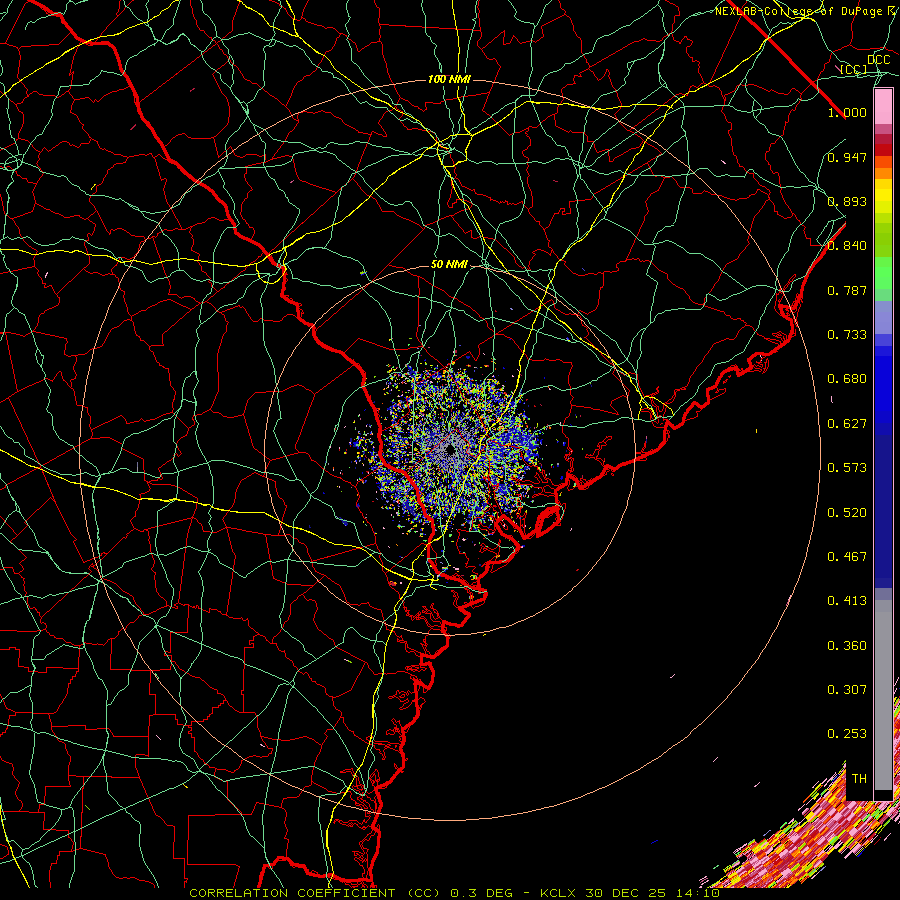
Task: Click the 0.413 legend value
Action: [x=847, y=601]
